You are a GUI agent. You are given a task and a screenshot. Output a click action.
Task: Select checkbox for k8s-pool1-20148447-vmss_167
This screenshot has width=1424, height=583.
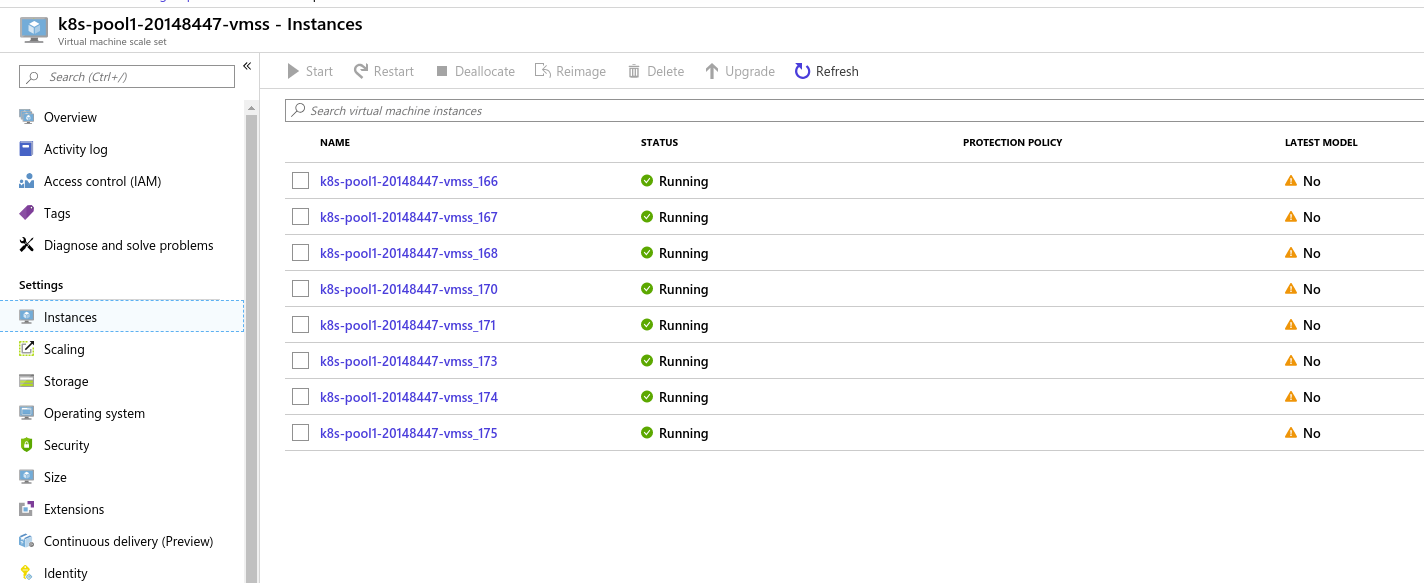coord(300,217)
